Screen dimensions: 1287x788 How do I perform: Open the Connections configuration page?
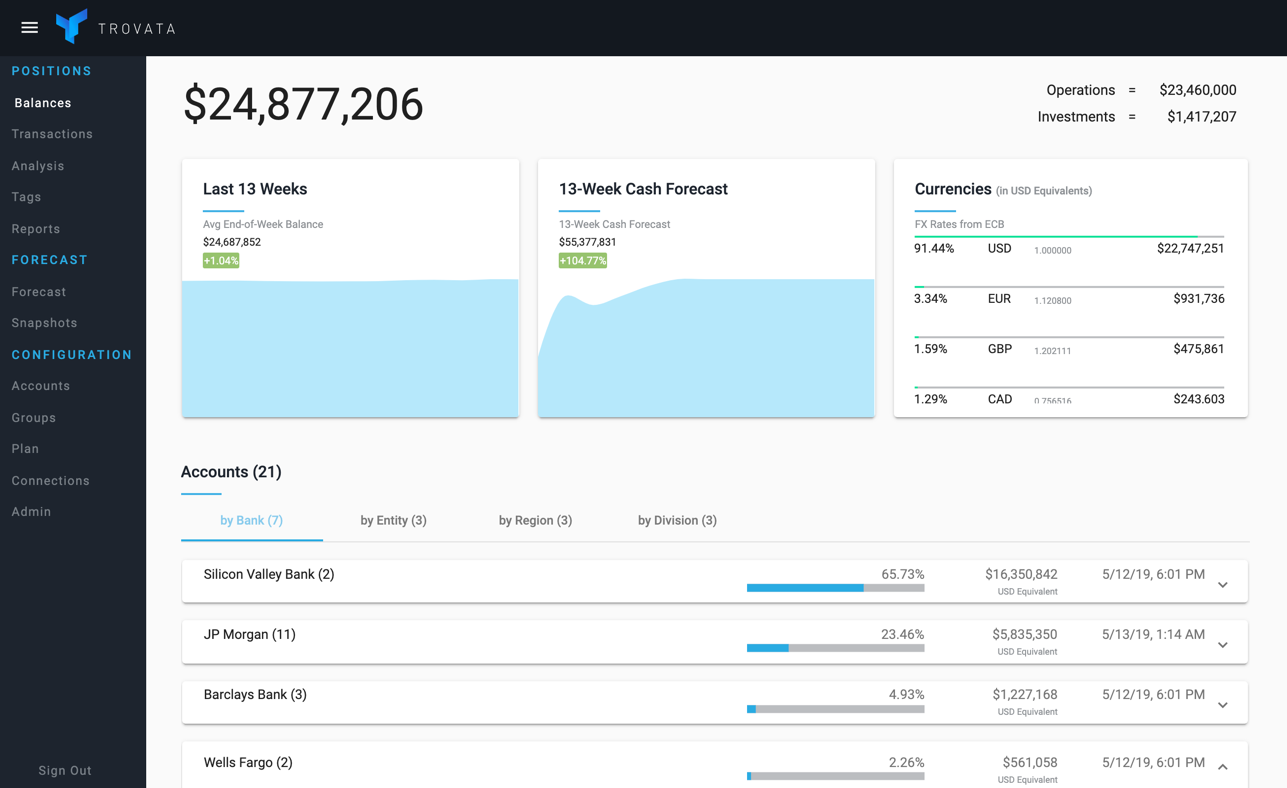[50, 480]
